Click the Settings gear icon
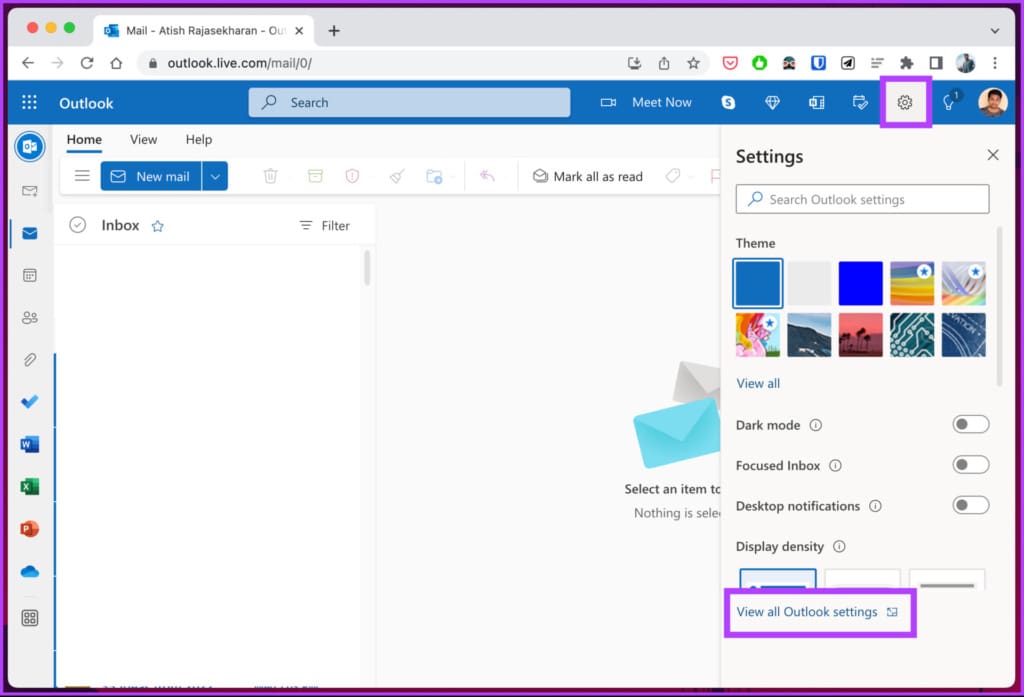This screenshot has width=1024, height=697. point(904,103)
